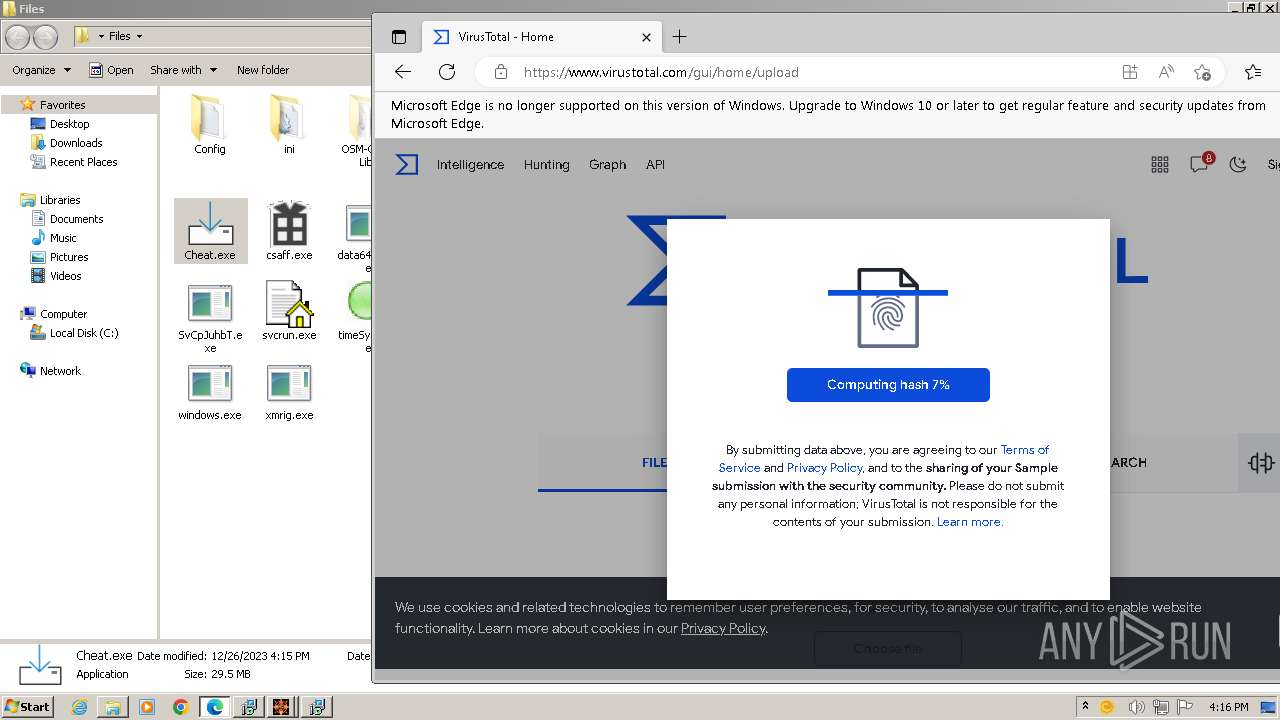Launch Internet Explorer from taskbar
The height and width of the screenshot is (720, 1280).
(80, 707)
